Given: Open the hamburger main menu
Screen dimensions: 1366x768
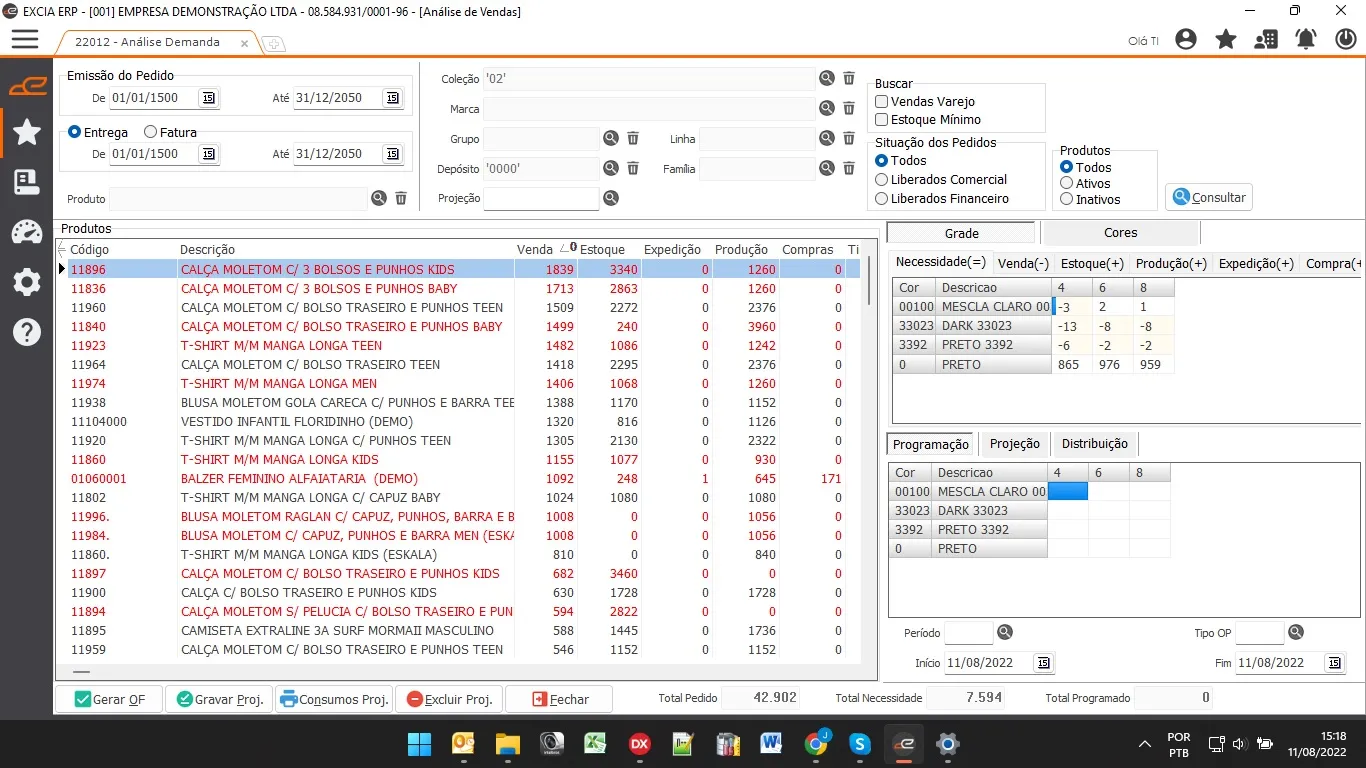Looking at the screenshot, I should tap(25, 39).
